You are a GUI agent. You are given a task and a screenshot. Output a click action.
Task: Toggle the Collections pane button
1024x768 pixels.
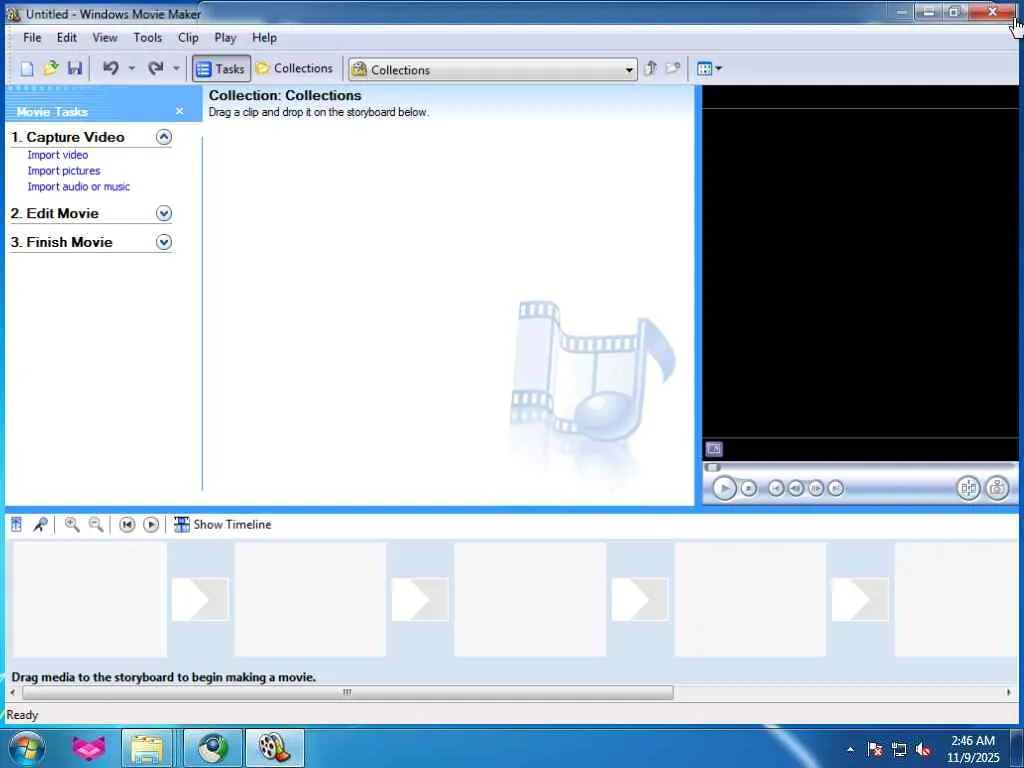[x=295, y=68]
